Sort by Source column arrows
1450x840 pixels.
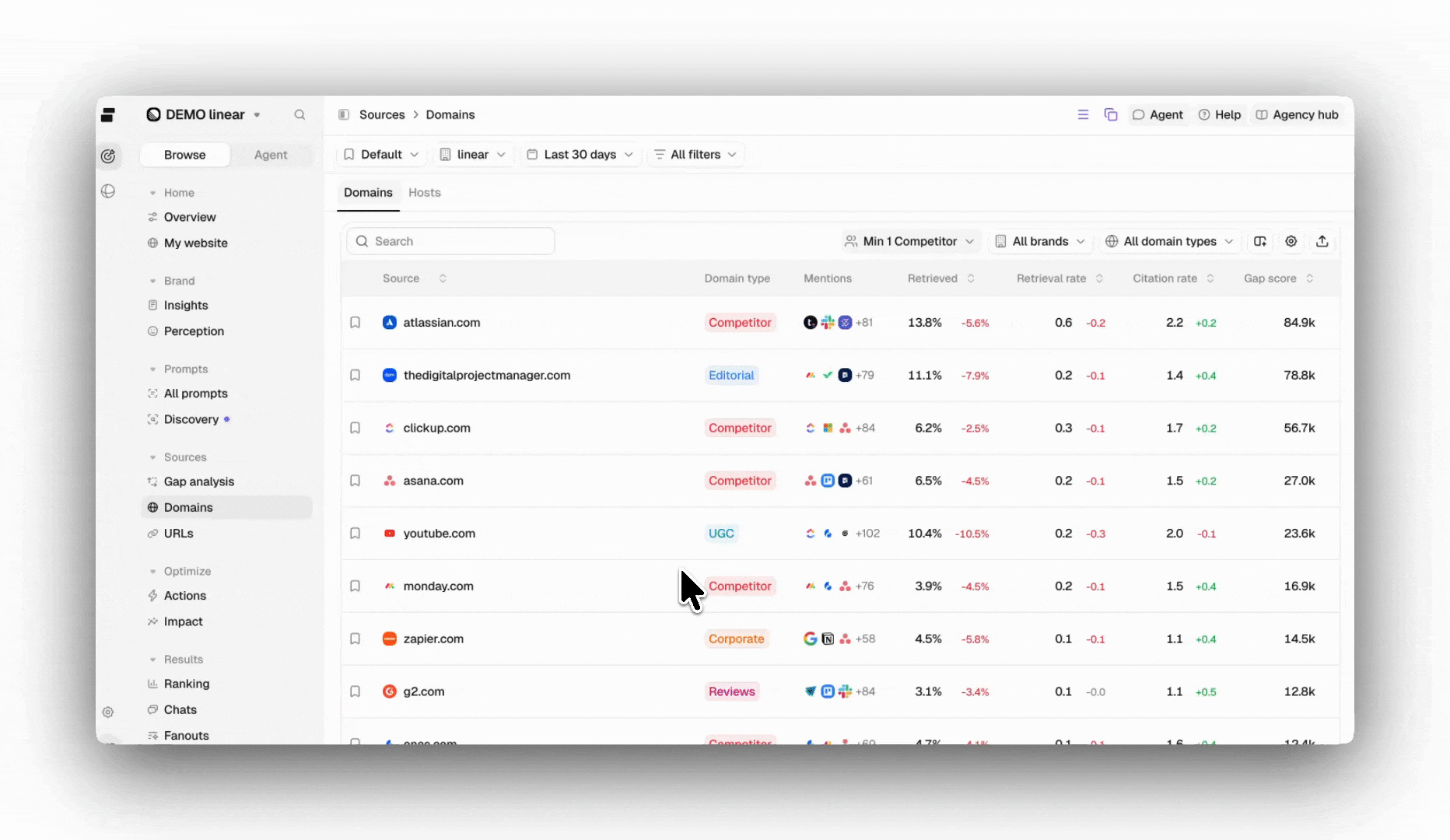[x=443, y=278]
